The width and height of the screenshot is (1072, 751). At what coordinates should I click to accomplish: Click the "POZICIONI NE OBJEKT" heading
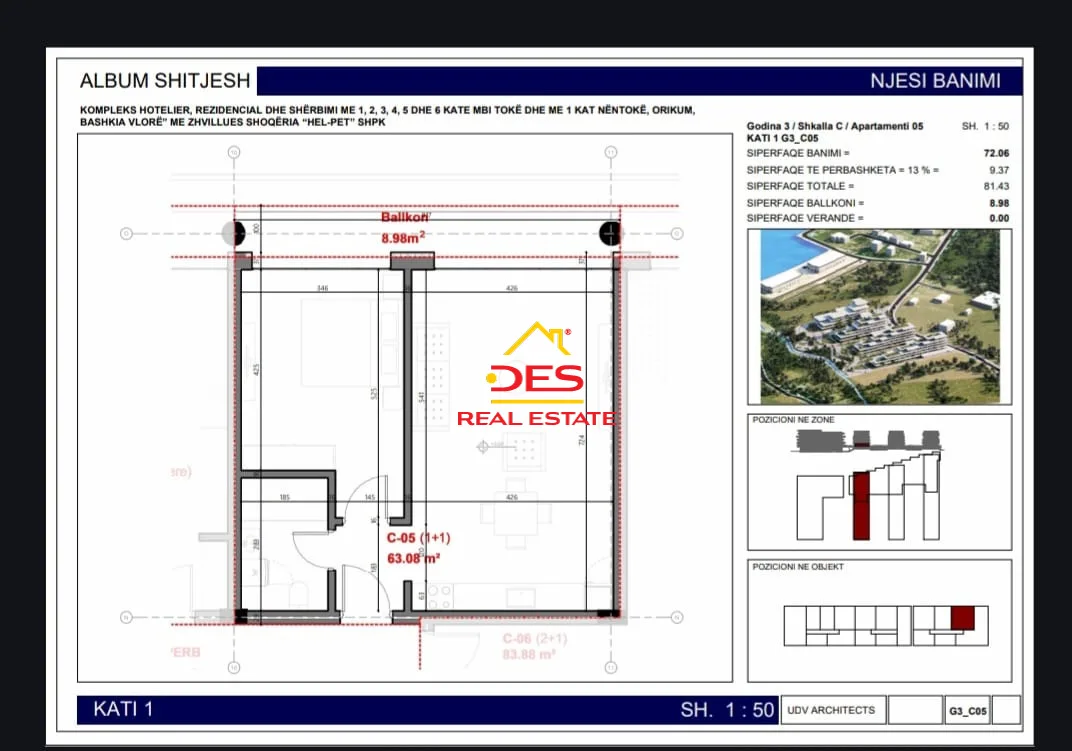coord(798,567)
